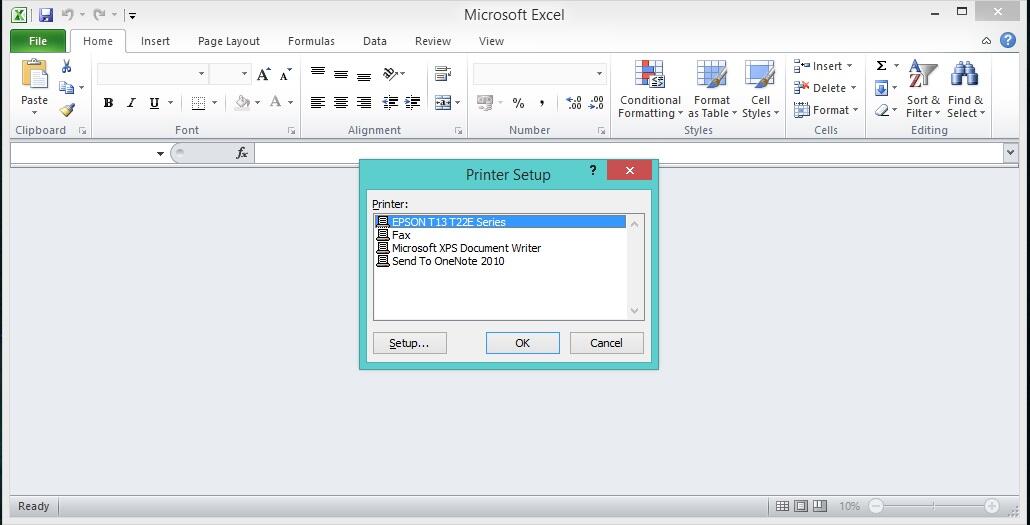Open Sort & Filter menu
This screenshot has width=1030, height=525.
pyautogui.click(x=923, y=89)
